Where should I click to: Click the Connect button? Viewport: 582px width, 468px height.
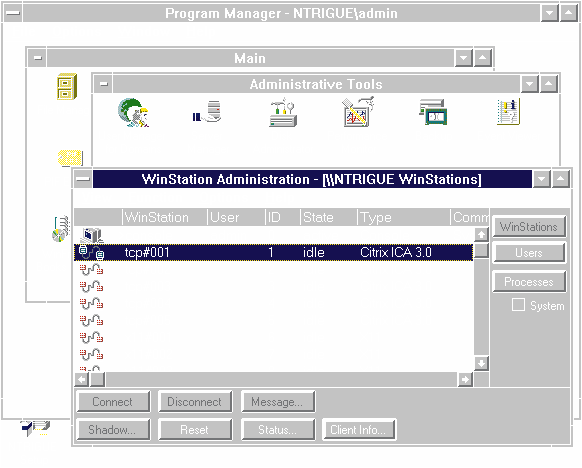pos(113,402)
